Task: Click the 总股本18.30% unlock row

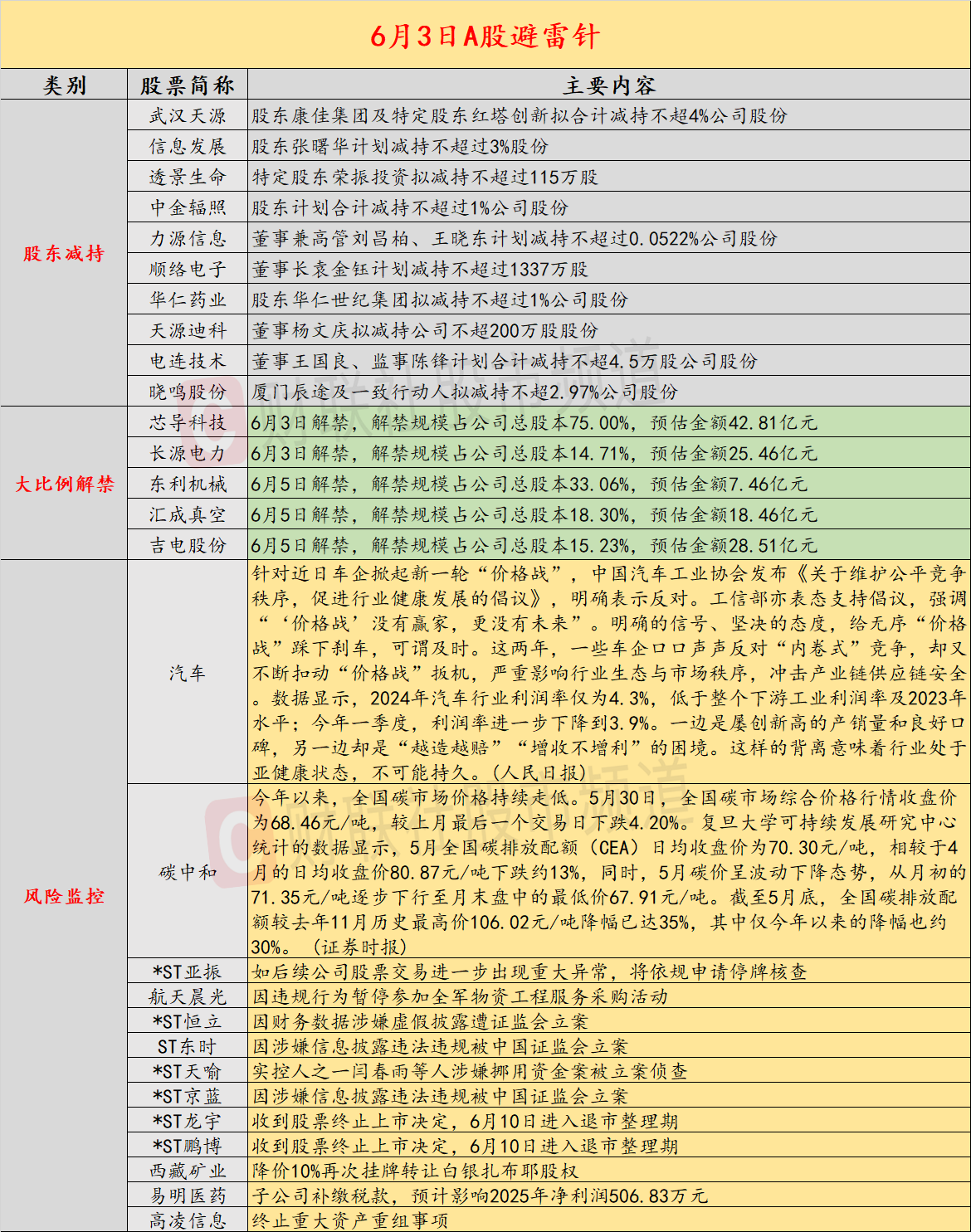Action: [x=609, y=515]
